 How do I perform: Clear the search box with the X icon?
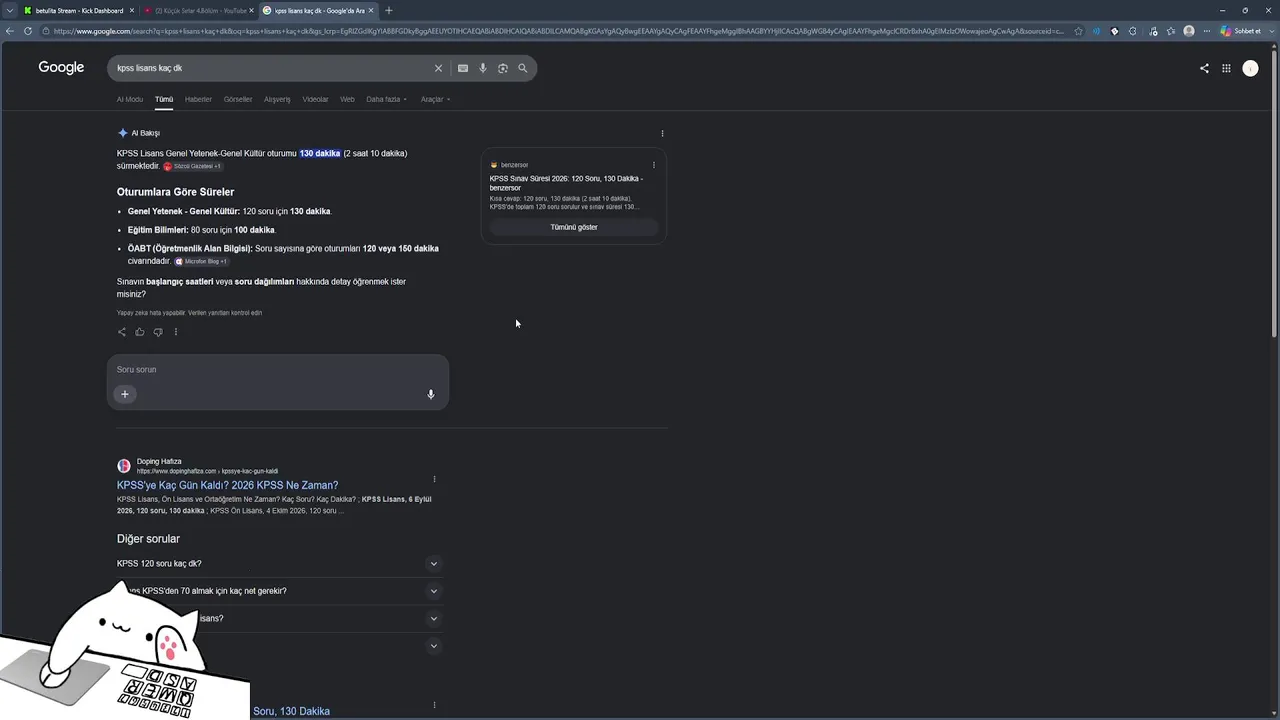coord(438,68)
